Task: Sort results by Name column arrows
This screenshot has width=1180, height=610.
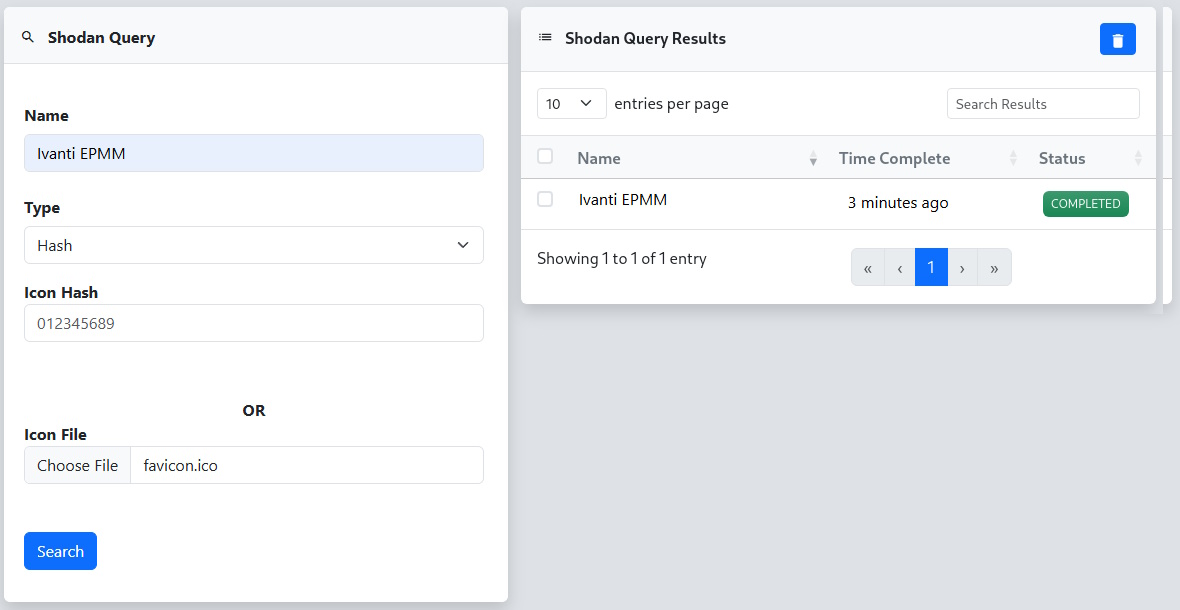Action: coord(813,158)
